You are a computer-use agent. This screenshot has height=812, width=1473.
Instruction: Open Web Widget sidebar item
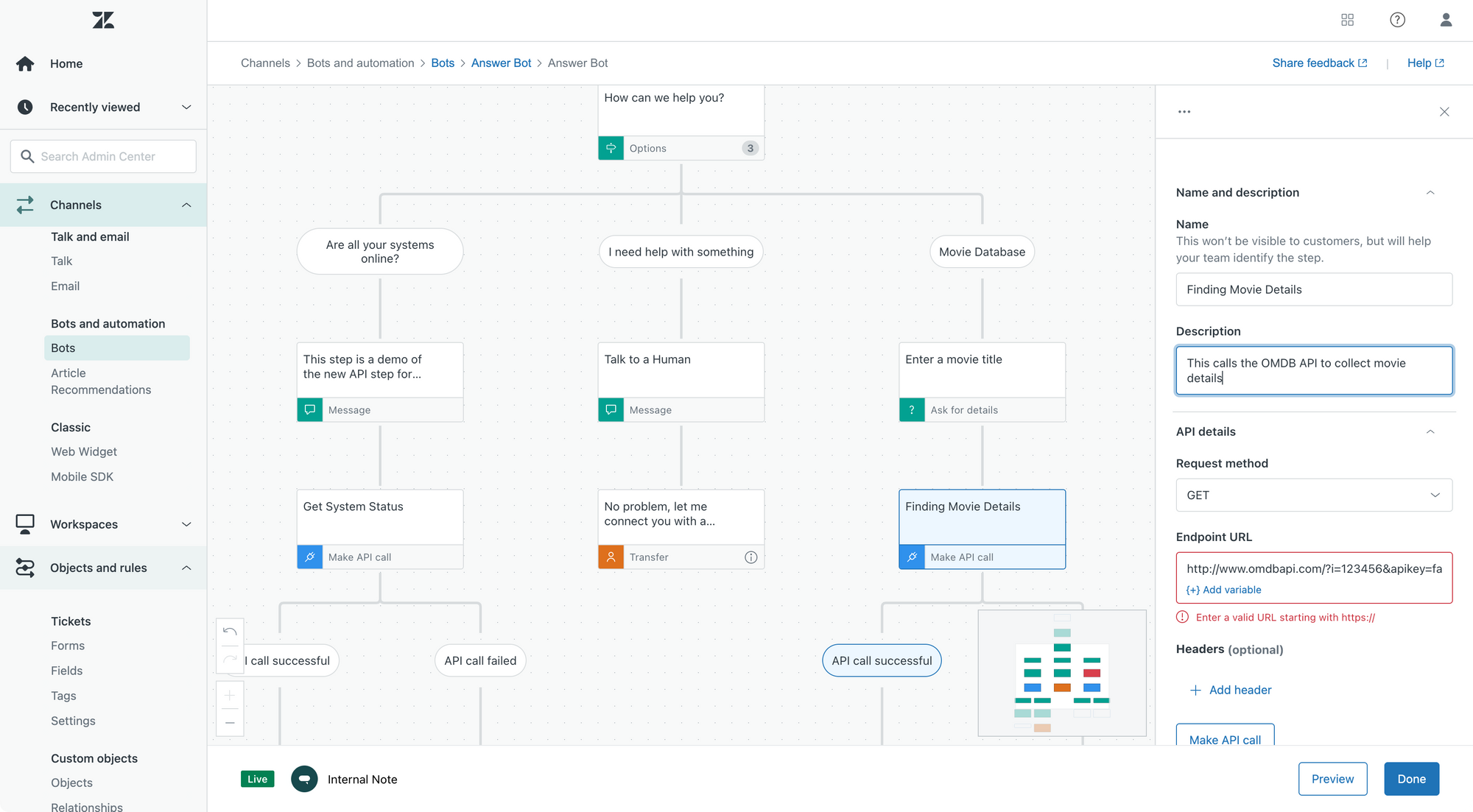(x=84, y=451)
